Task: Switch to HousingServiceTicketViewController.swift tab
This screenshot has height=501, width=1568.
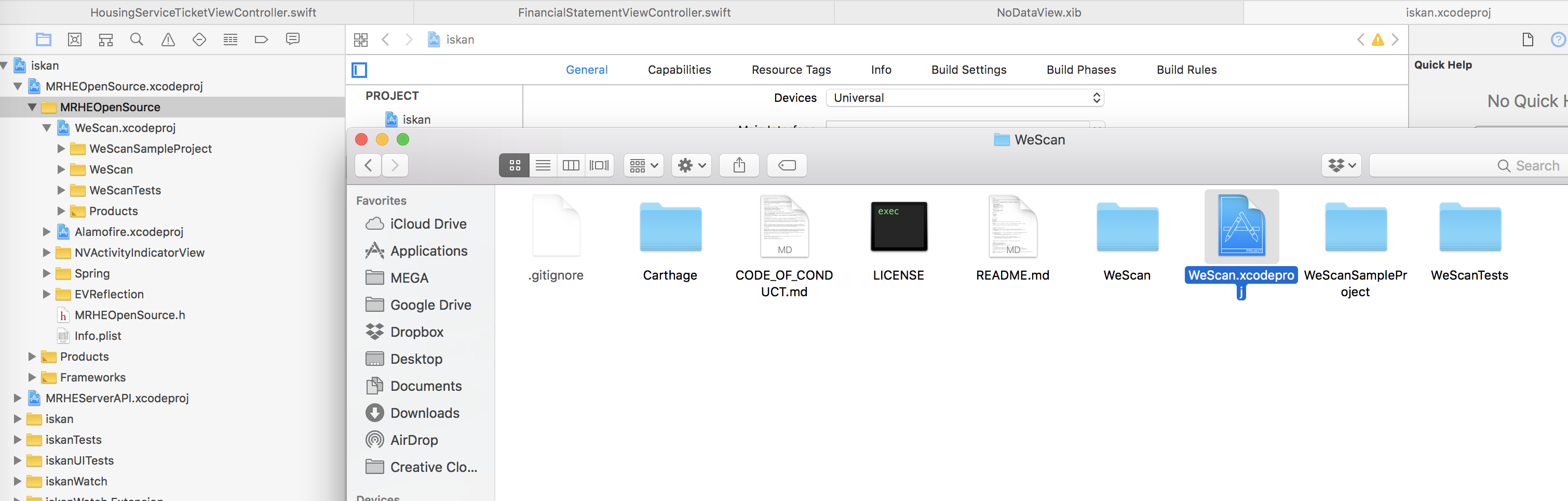Action: coord(204,12)
